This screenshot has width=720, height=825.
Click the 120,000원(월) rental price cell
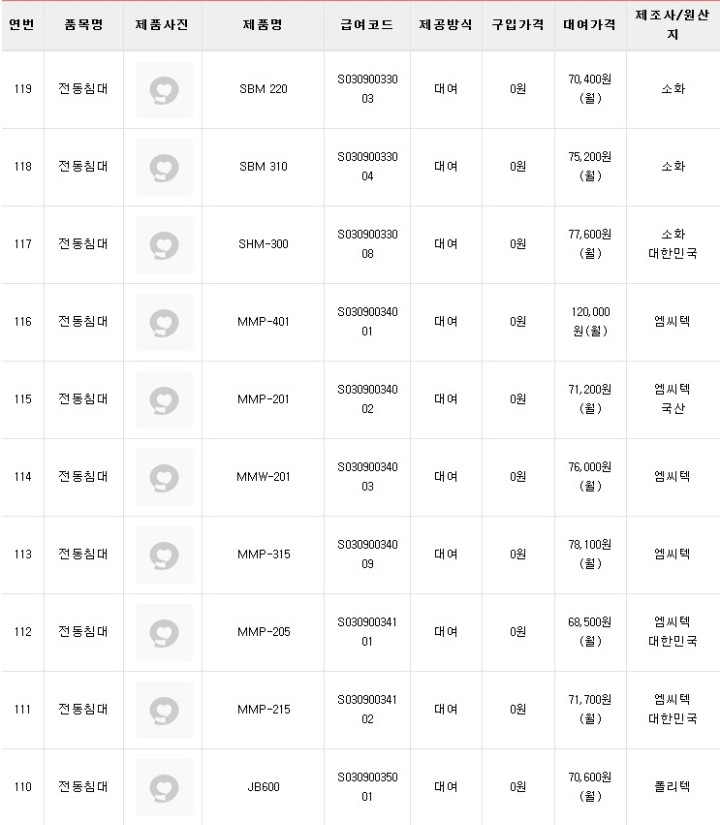tap(590, 322)
